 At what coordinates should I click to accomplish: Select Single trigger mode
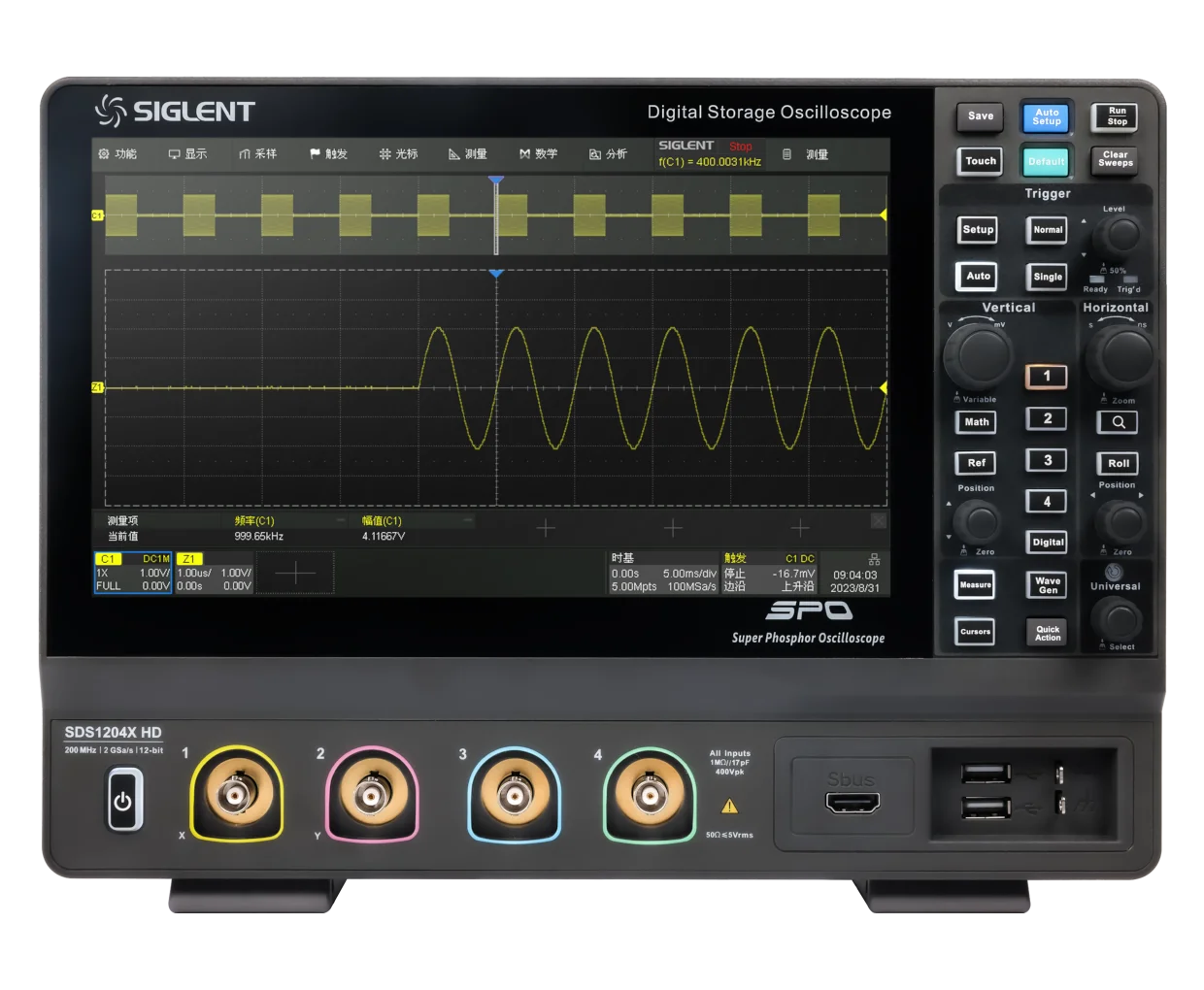[x=1048, y=277]
